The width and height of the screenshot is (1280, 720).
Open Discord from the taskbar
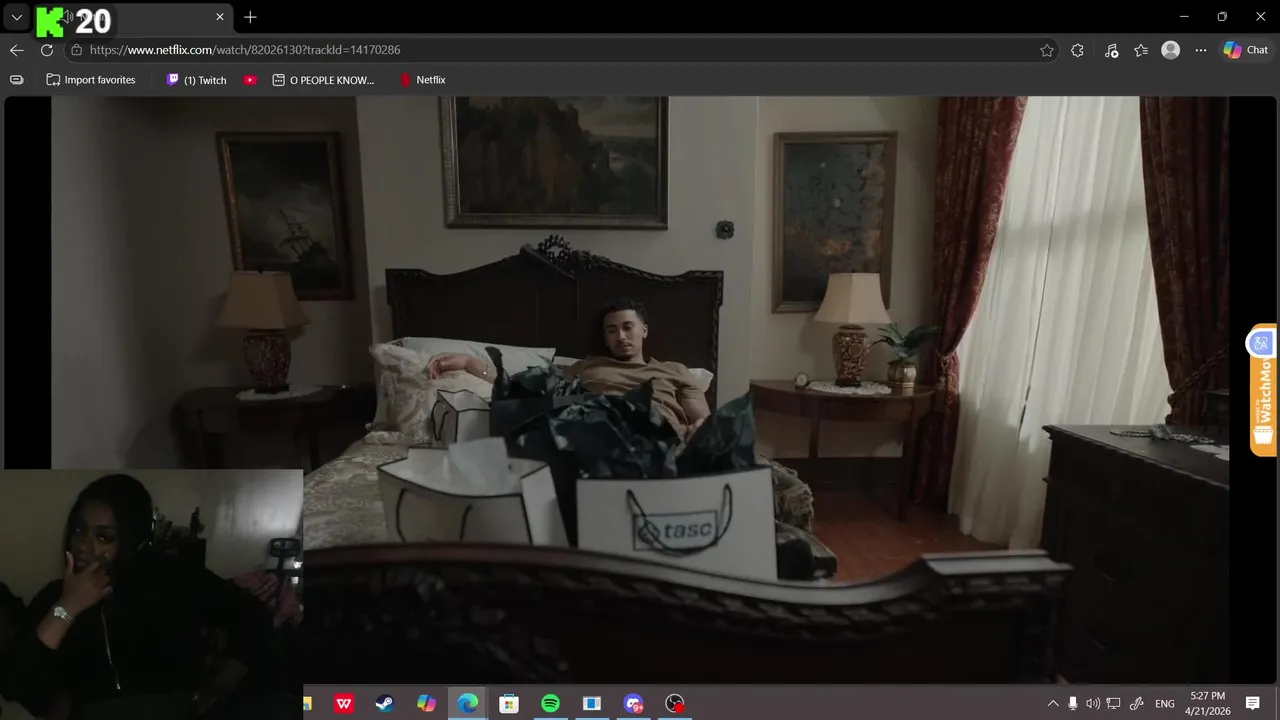633,704
